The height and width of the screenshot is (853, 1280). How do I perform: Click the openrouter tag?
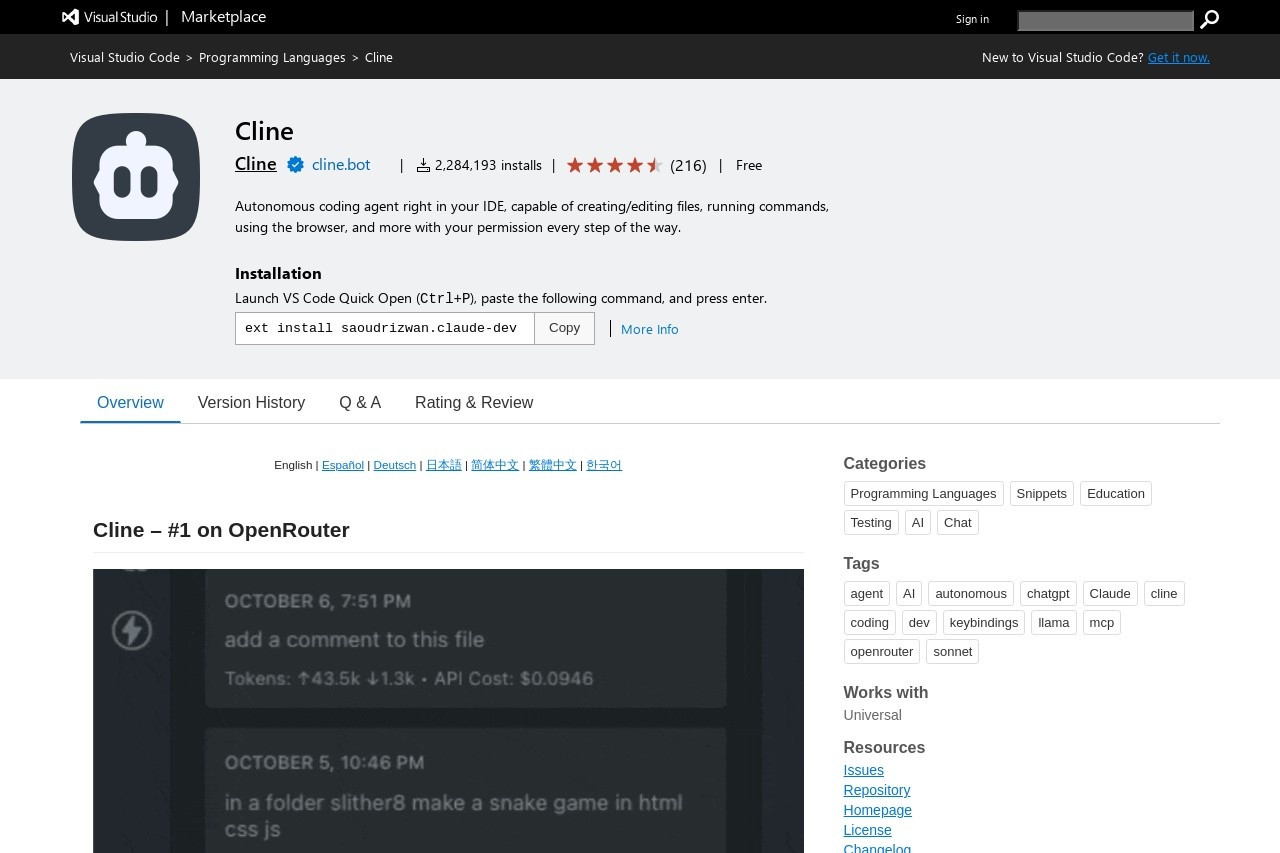(x=882, y=652)
